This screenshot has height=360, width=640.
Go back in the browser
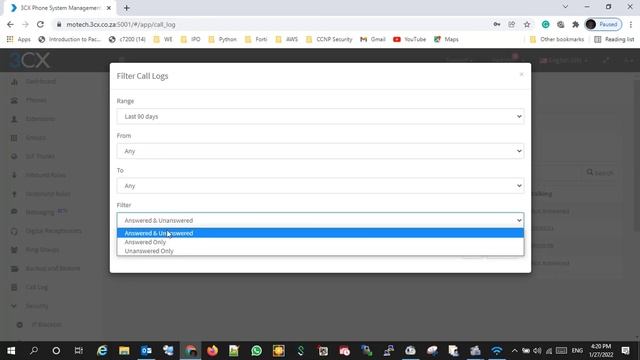click(x=10, y=24)
